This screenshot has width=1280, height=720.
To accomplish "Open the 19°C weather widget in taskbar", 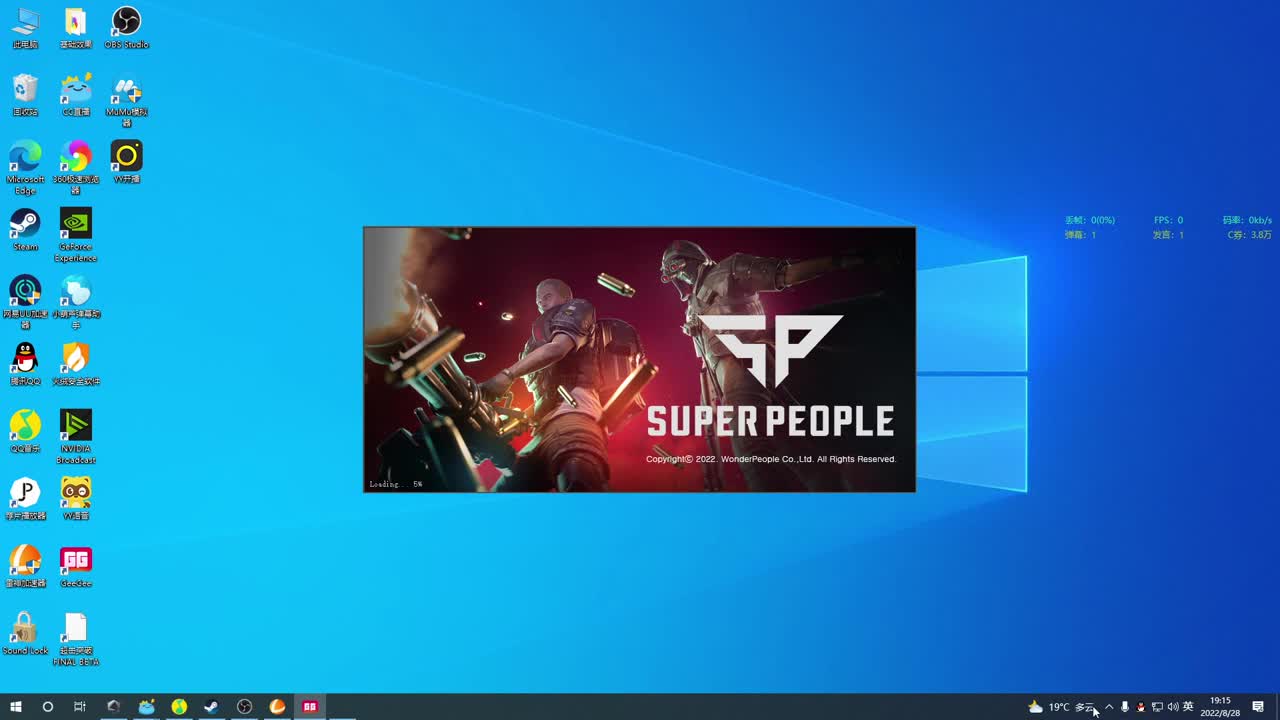I will coord(1061,707).
